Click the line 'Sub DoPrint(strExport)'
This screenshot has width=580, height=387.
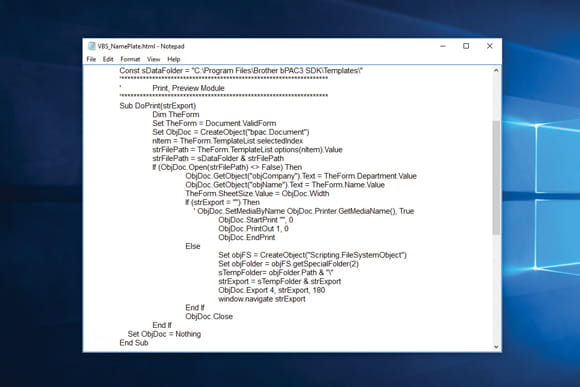point(158,106)
